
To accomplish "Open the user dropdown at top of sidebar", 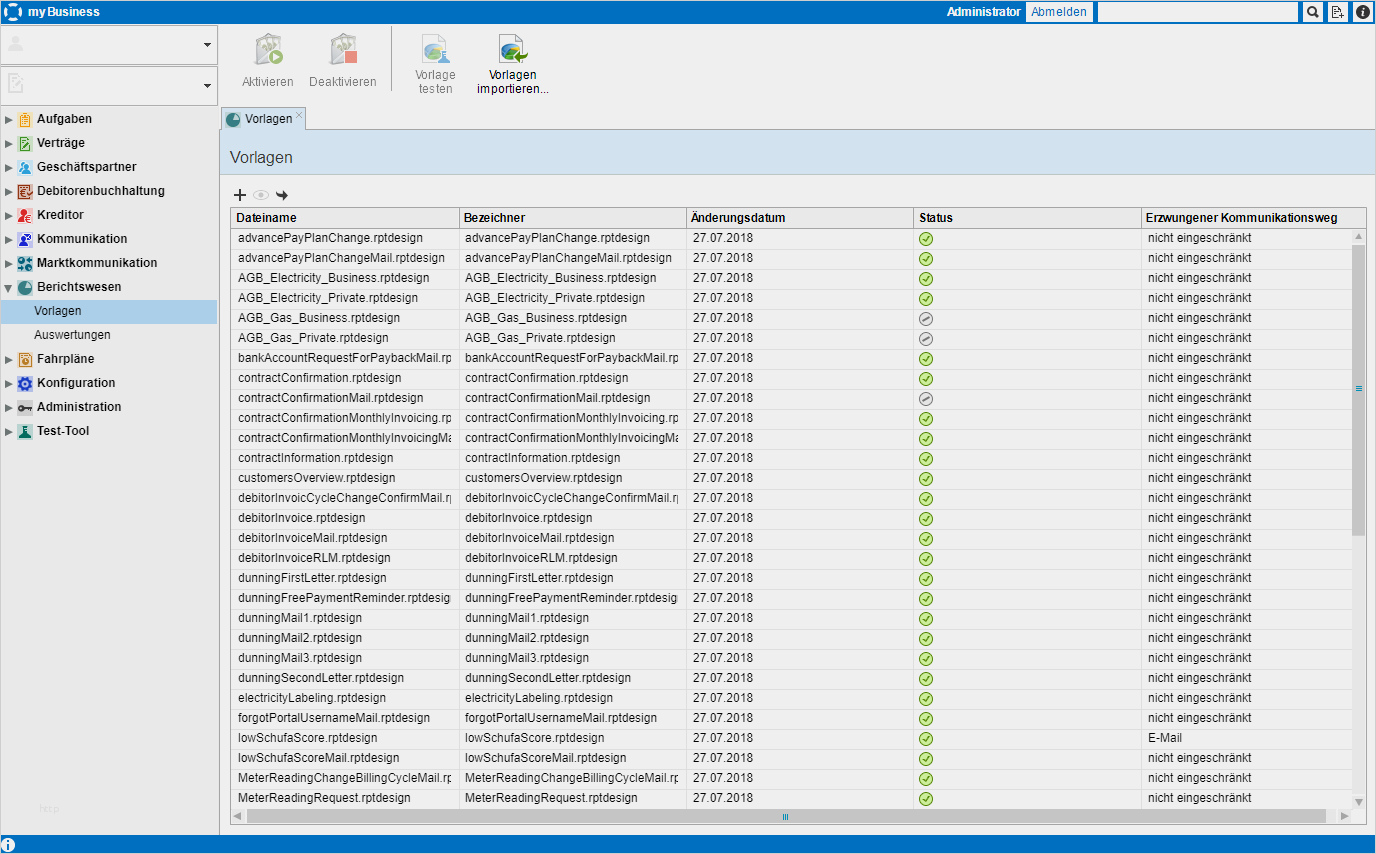I will pyautogui.click(x=207, y=45).
